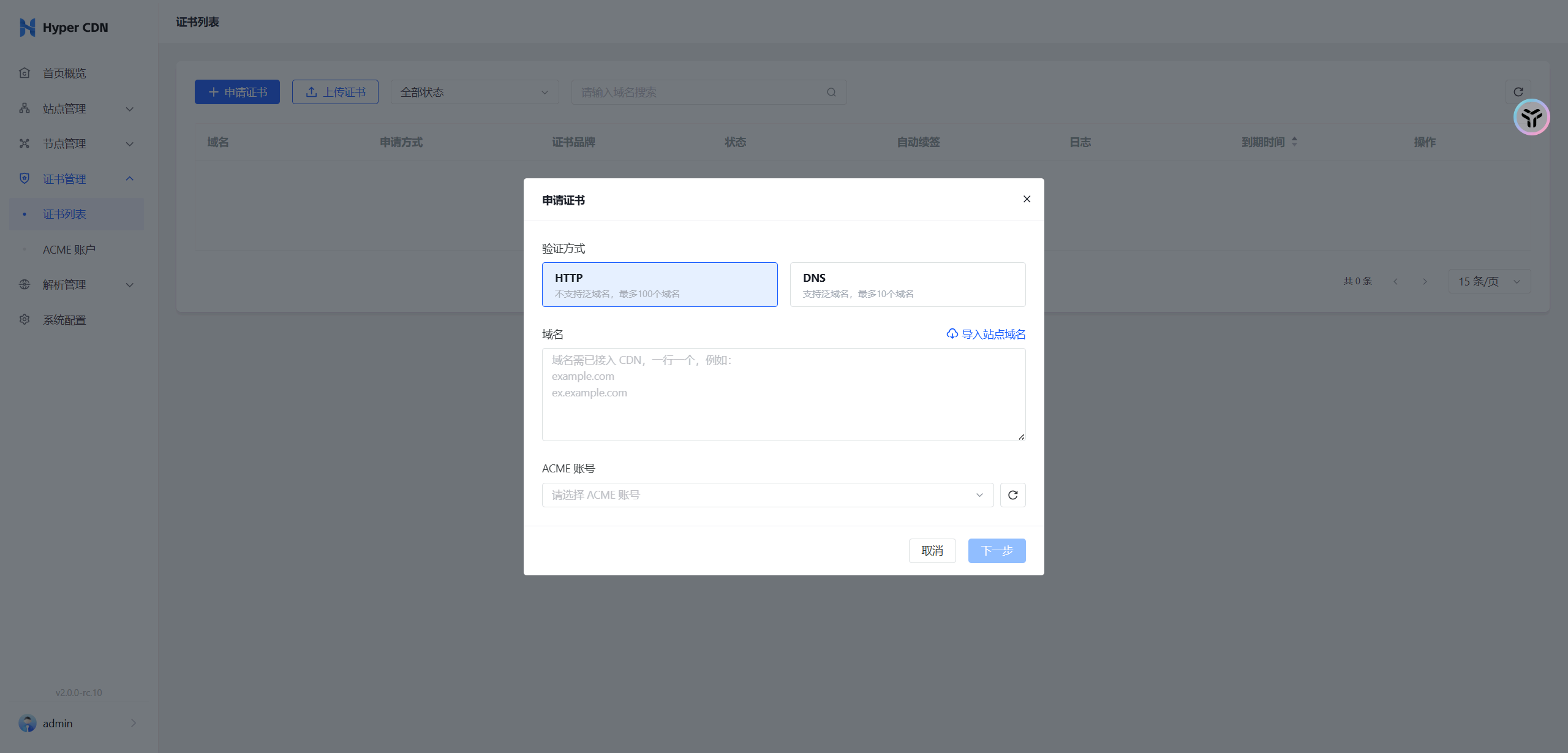Click the search magnifier icon in domain search
This screenshot has height=753, width=1568.
[x=831, y=93]
